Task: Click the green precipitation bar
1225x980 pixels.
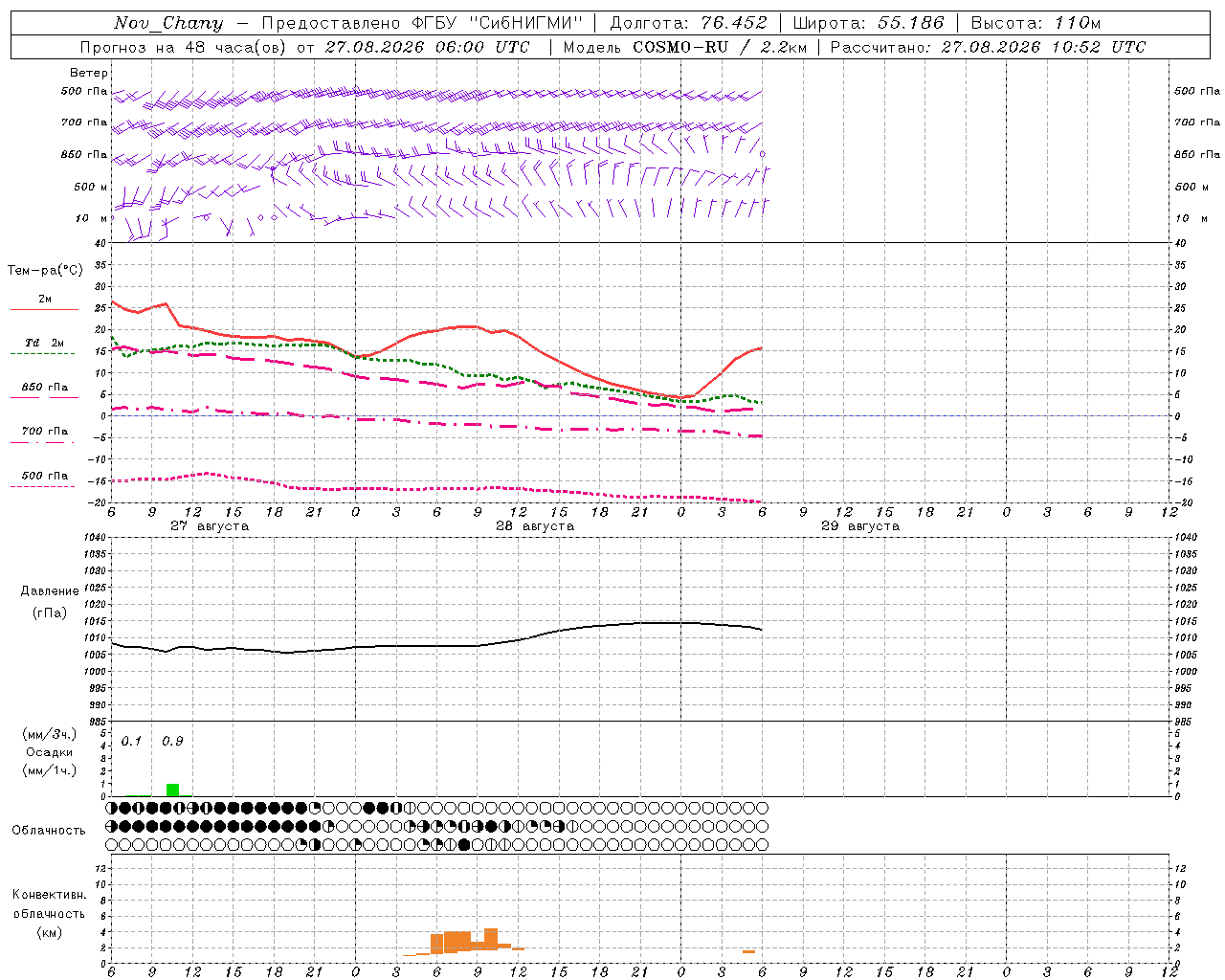Action: pos(172,790)
